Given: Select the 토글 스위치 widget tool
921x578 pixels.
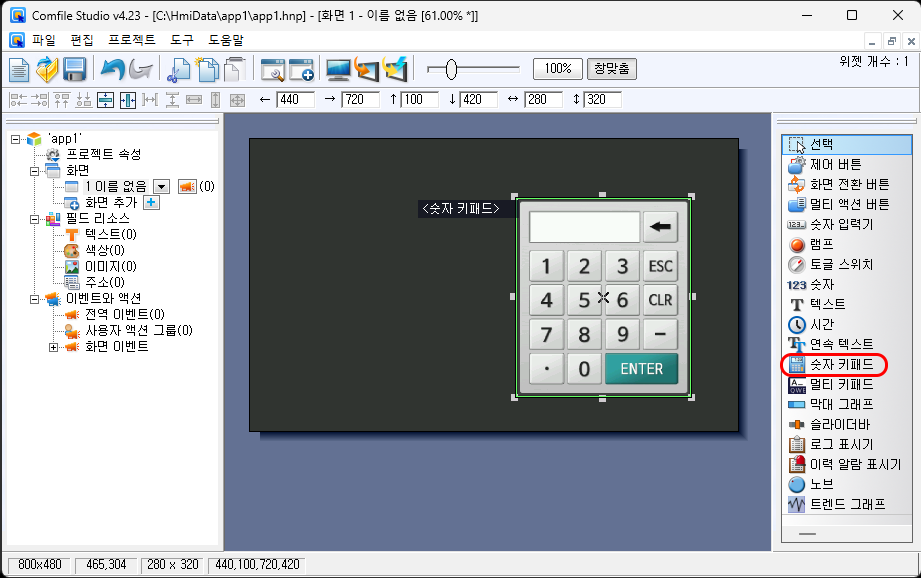Looking at the screenshot, I should click(840, 264).
